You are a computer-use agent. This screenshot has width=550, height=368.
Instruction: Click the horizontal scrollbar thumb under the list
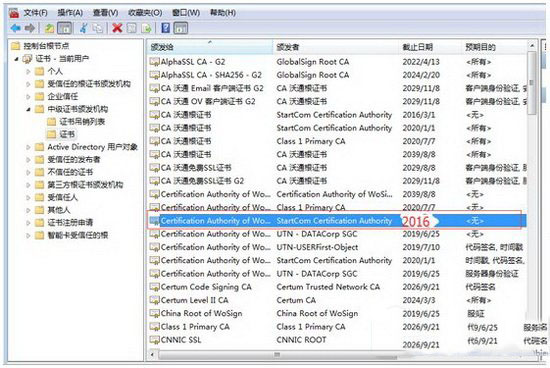click(277, 355)
